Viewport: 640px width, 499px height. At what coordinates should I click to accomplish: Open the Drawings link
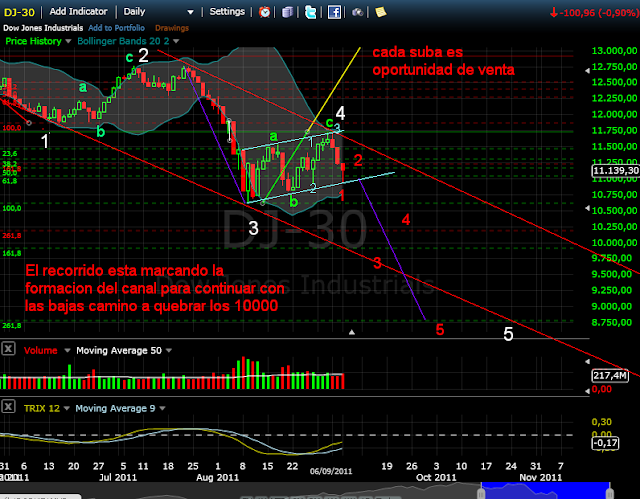point(172,28)
